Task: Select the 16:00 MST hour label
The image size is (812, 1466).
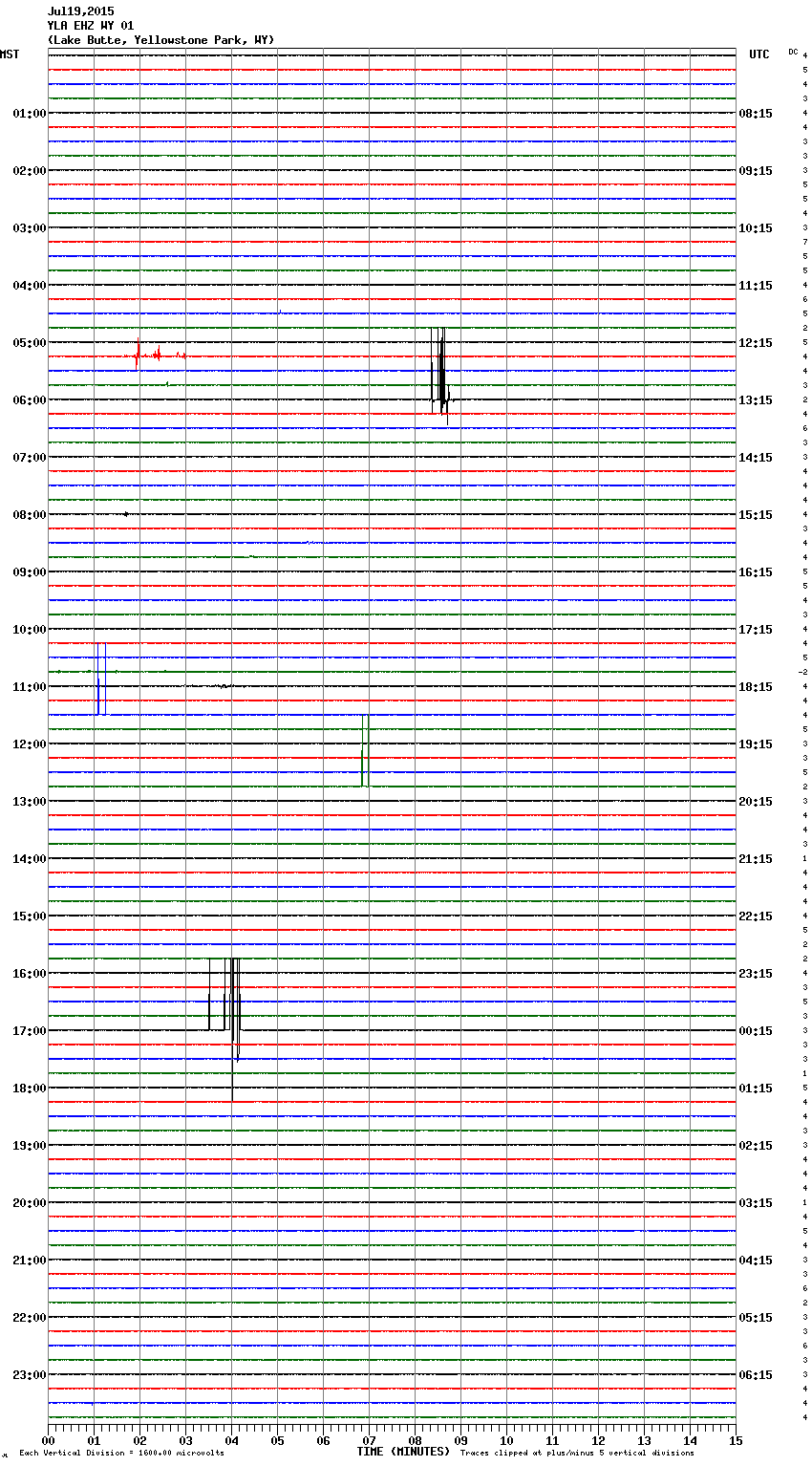Action: (29, 973)
